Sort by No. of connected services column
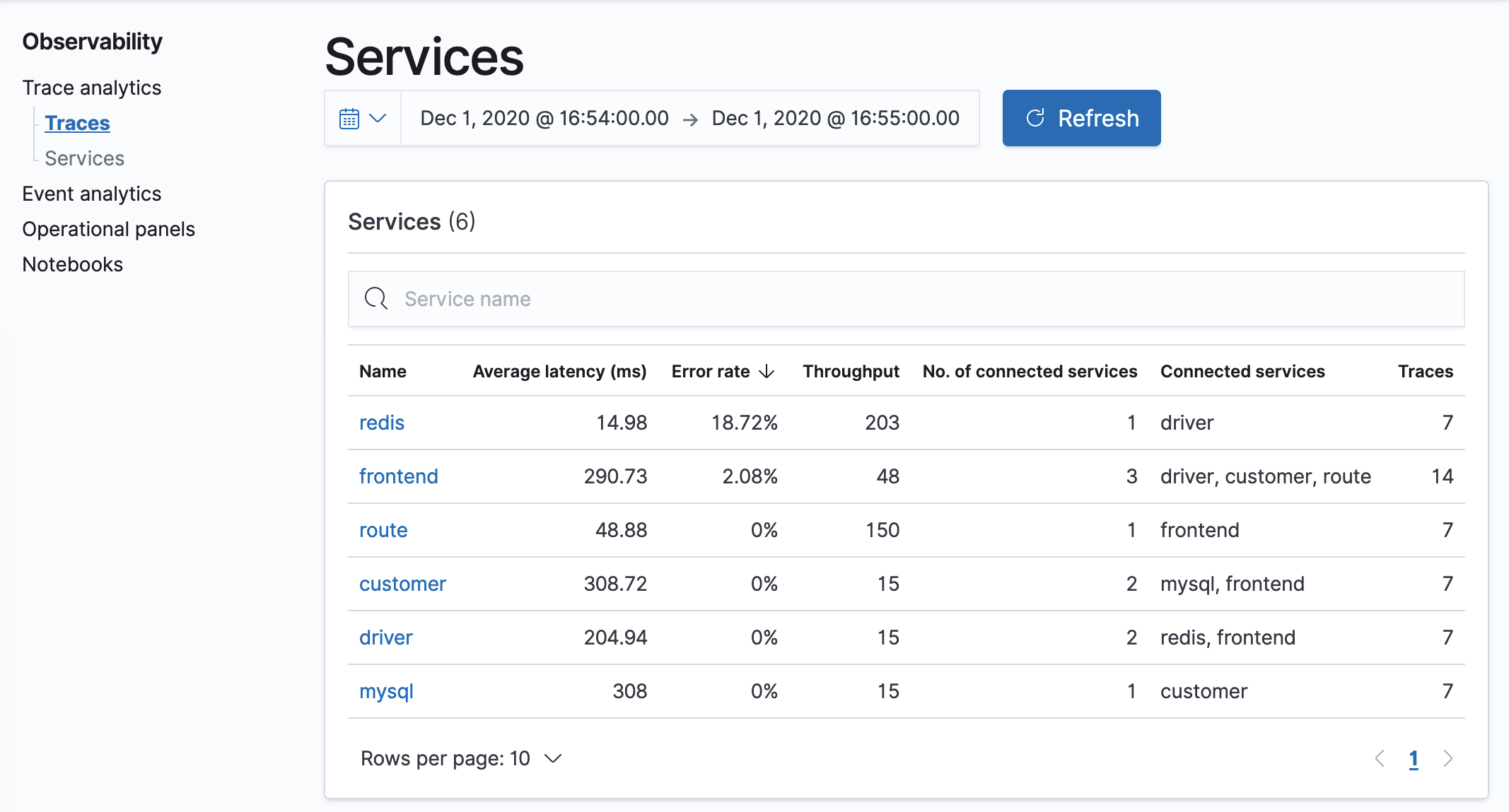 click(1030, 372)
